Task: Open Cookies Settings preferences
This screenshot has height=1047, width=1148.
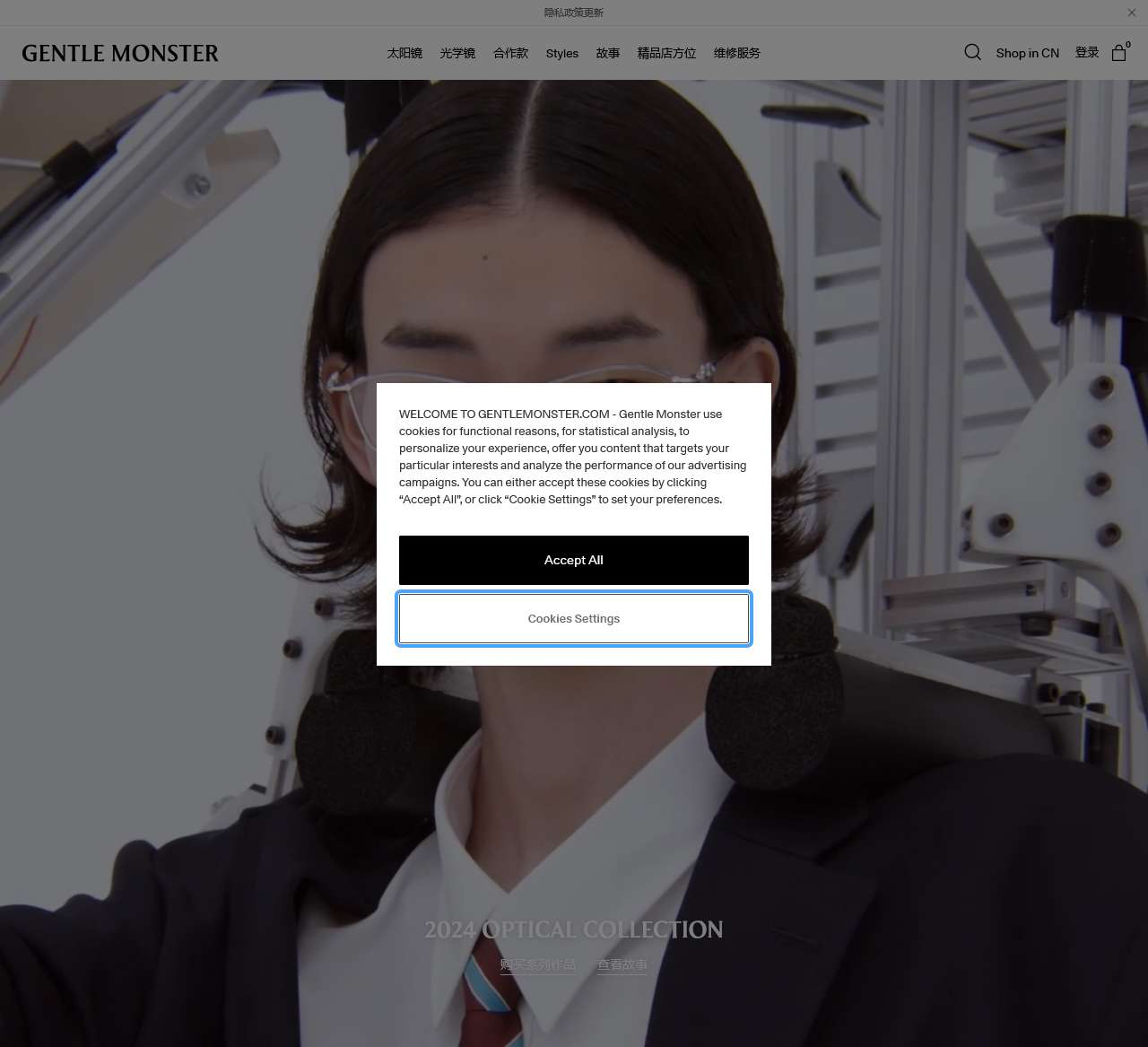Action: (574, 618)
